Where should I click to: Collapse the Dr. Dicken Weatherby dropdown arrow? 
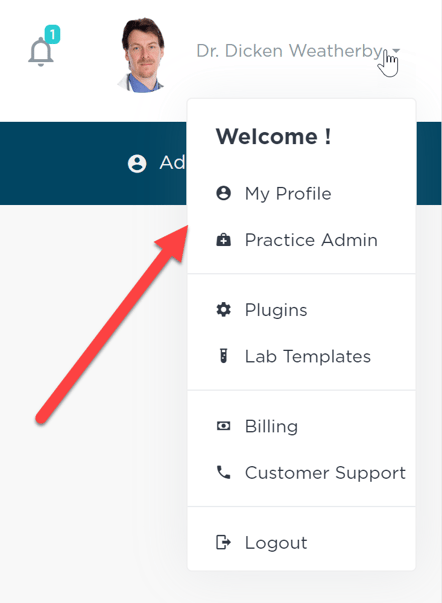coord(397,50)
